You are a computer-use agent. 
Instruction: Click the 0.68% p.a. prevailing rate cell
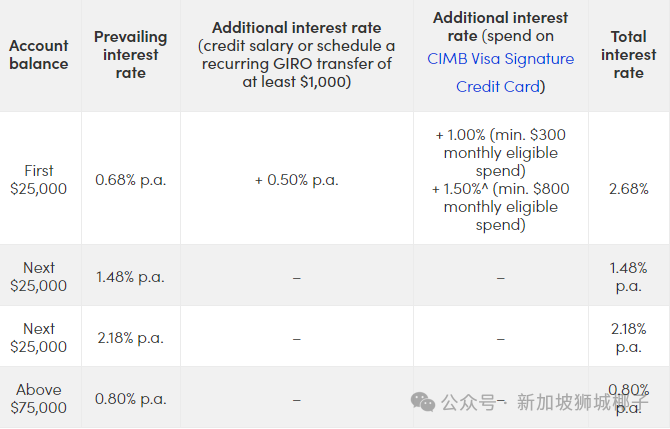(x=130, y=180)
